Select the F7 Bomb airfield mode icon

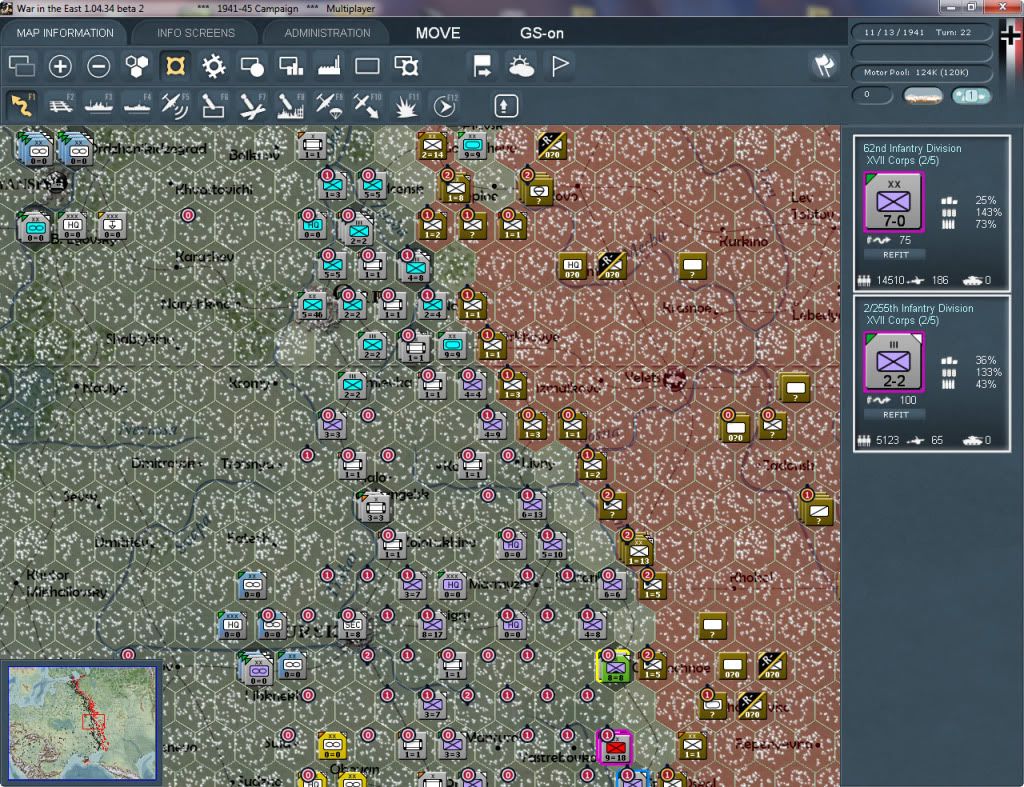pyautogui.click(x=252, y=105)
